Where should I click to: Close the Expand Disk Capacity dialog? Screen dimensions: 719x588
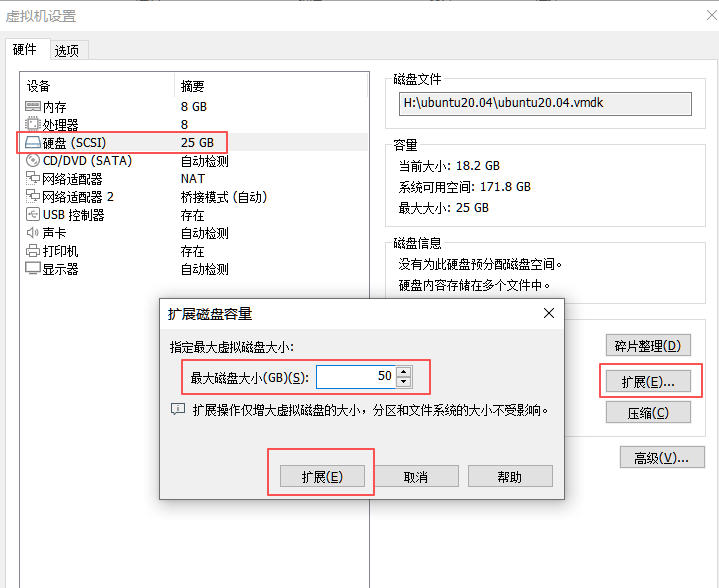(x=548, y=313)
